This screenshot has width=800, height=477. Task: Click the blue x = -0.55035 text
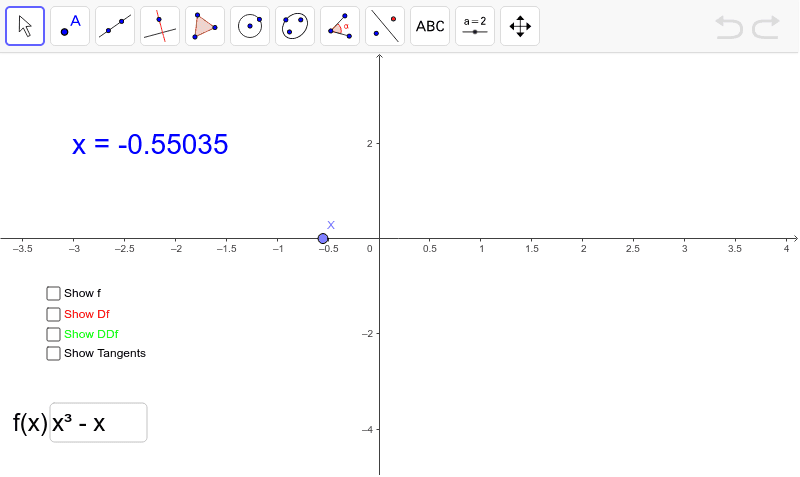pyautogui.click(x=150, y=144)
